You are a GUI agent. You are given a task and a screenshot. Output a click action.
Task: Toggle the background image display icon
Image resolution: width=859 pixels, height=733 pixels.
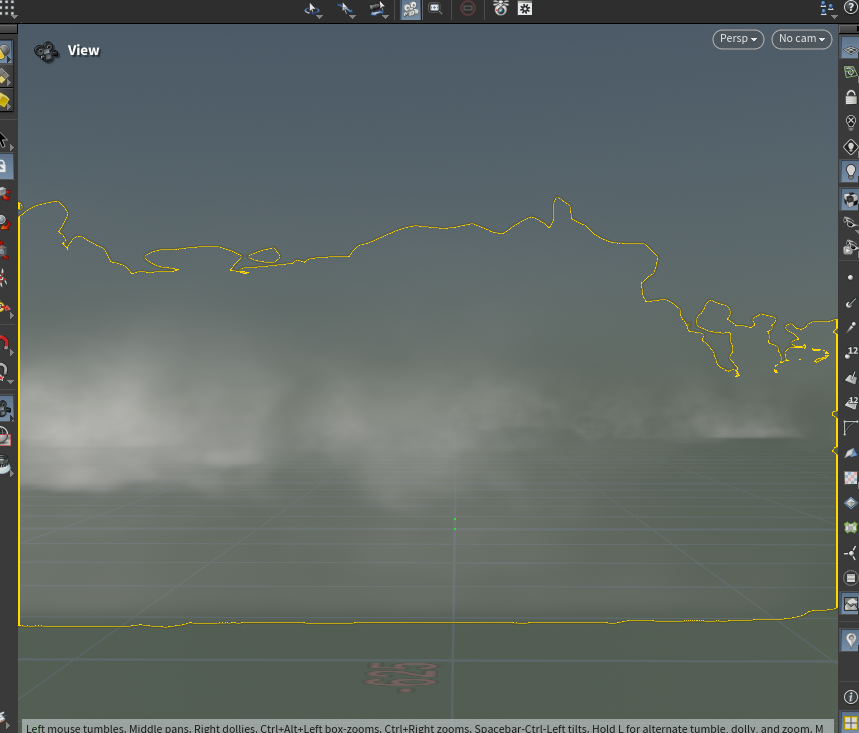850,603
